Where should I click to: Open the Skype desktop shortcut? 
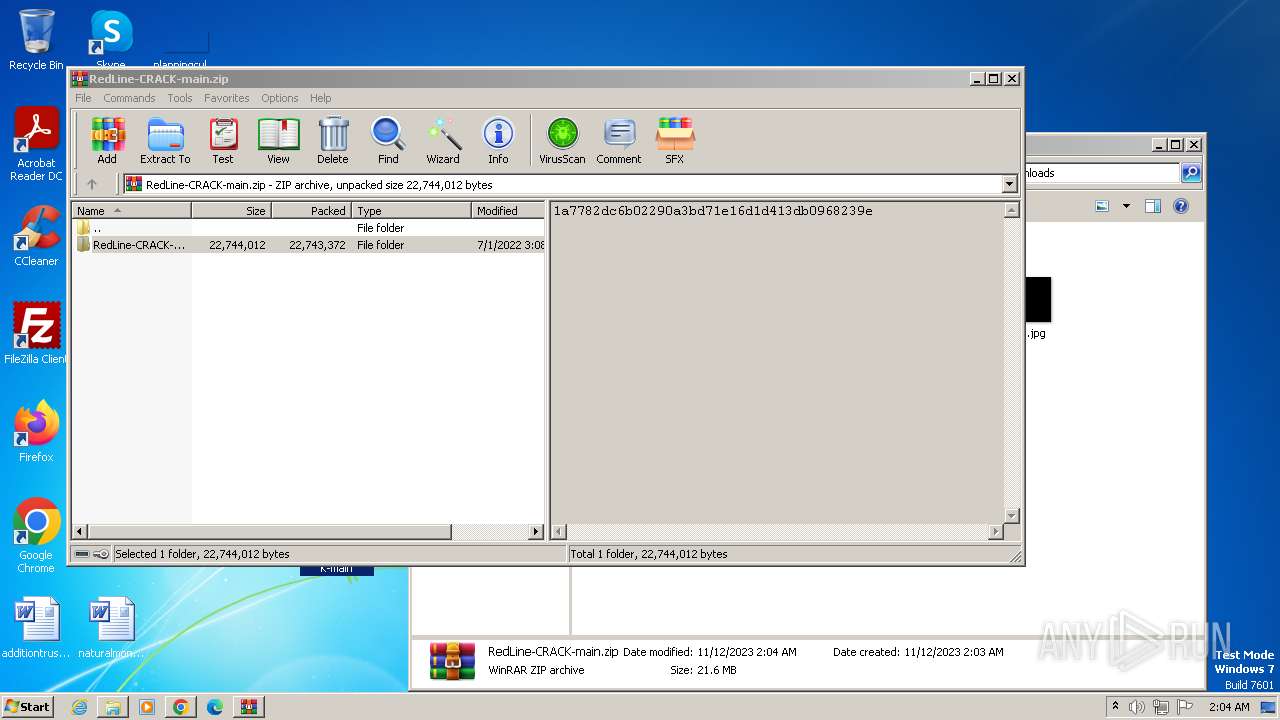click(x=110, y=40)
